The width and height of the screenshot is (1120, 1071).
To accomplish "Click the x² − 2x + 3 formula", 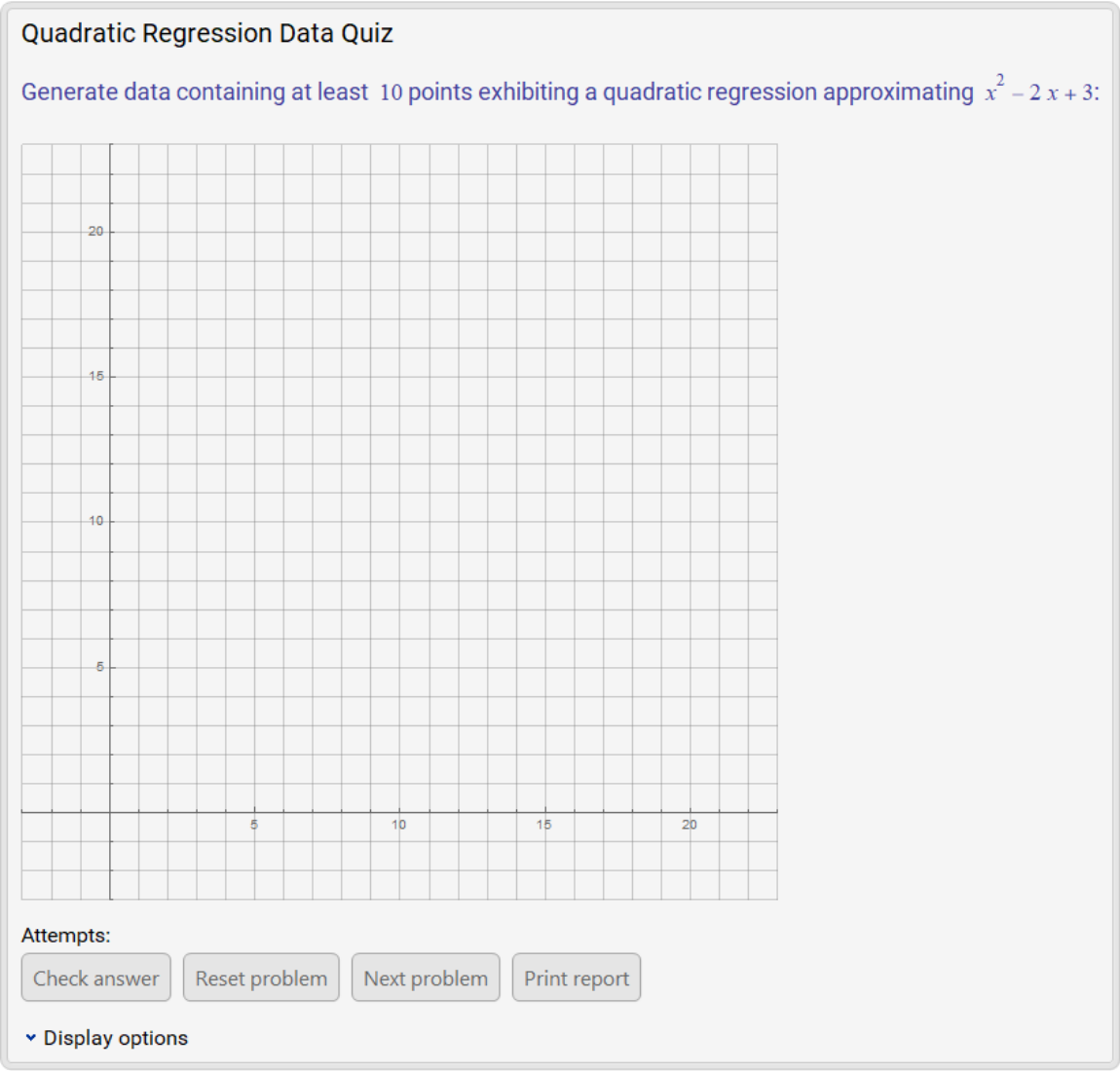I will [1040, 92].
